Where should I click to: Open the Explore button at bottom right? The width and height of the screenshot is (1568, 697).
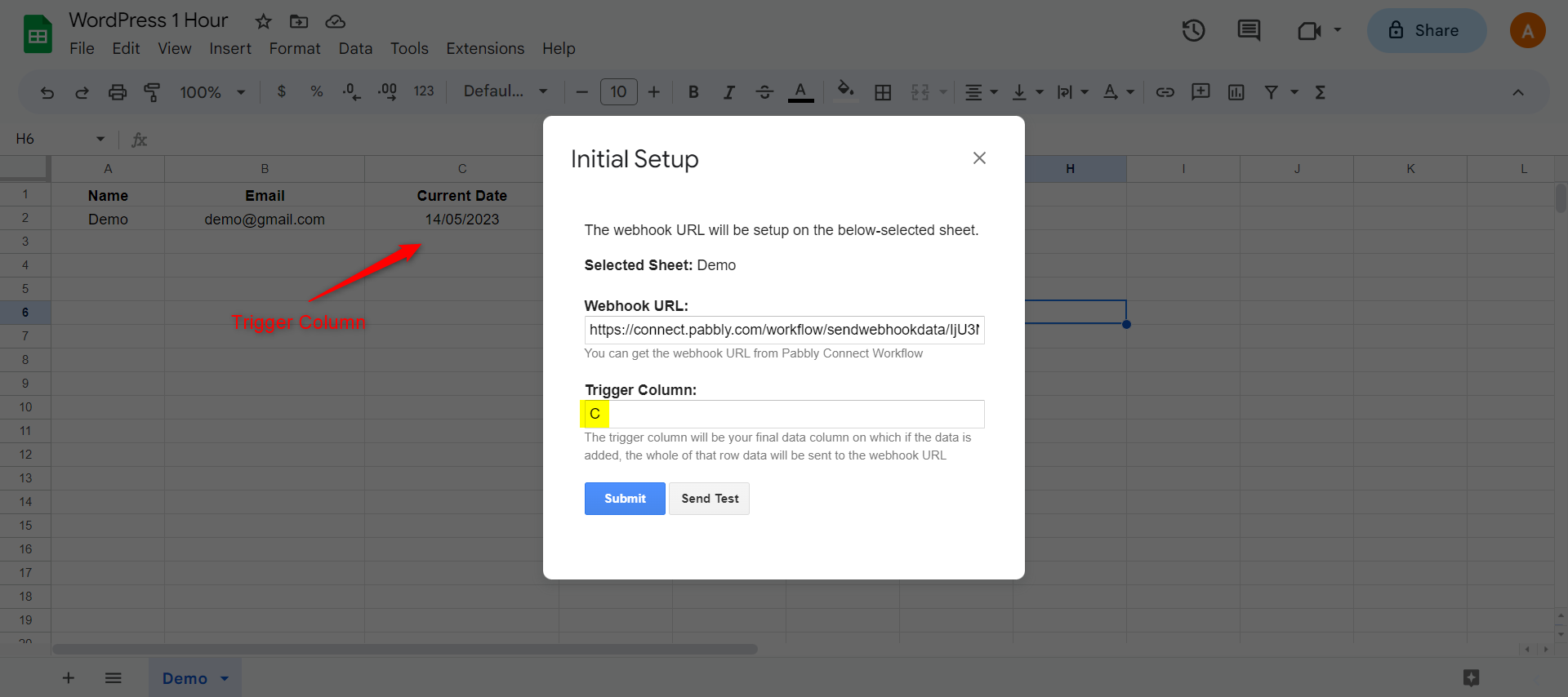1471,678
